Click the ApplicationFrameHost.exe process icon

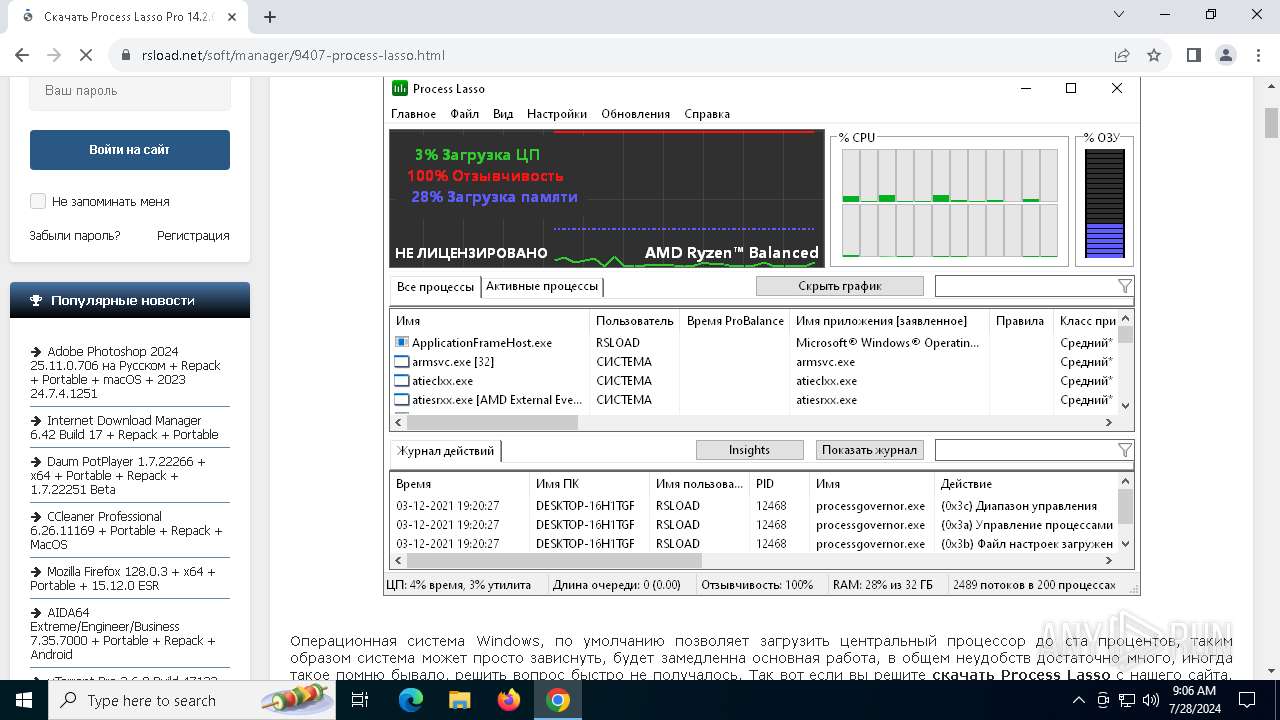[402, 342]
